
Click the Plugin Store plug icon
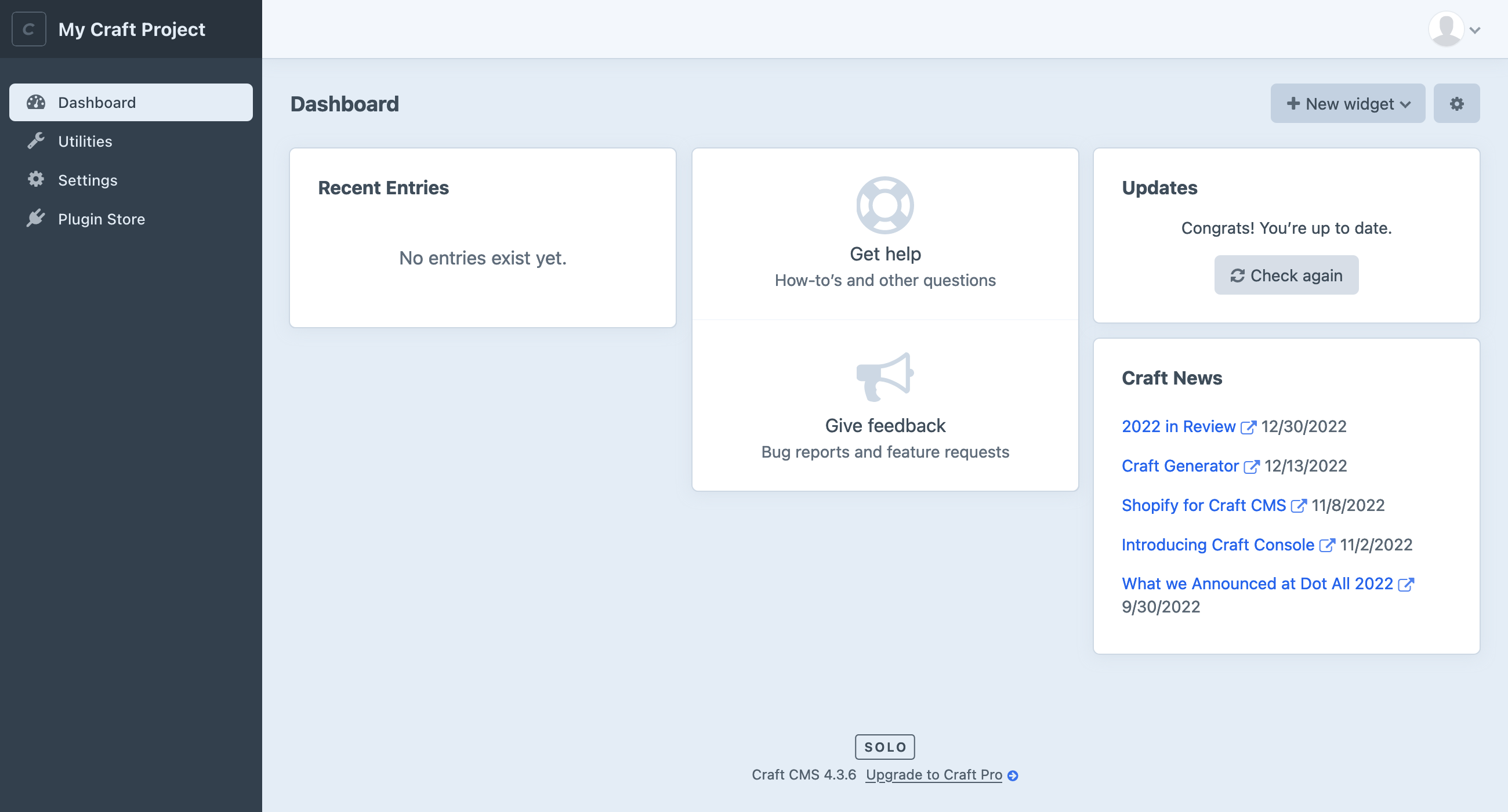[x=36, y=218]
